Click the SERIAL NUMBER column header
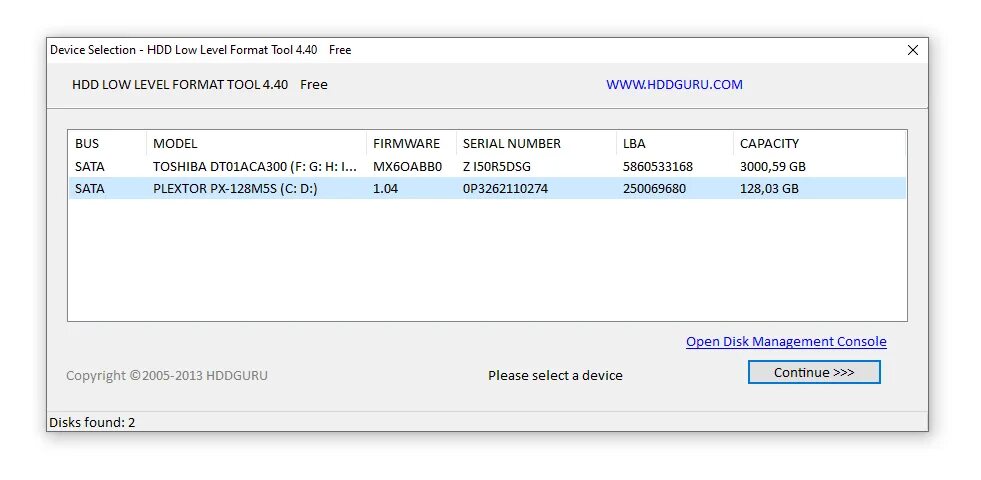 point(536,143)
